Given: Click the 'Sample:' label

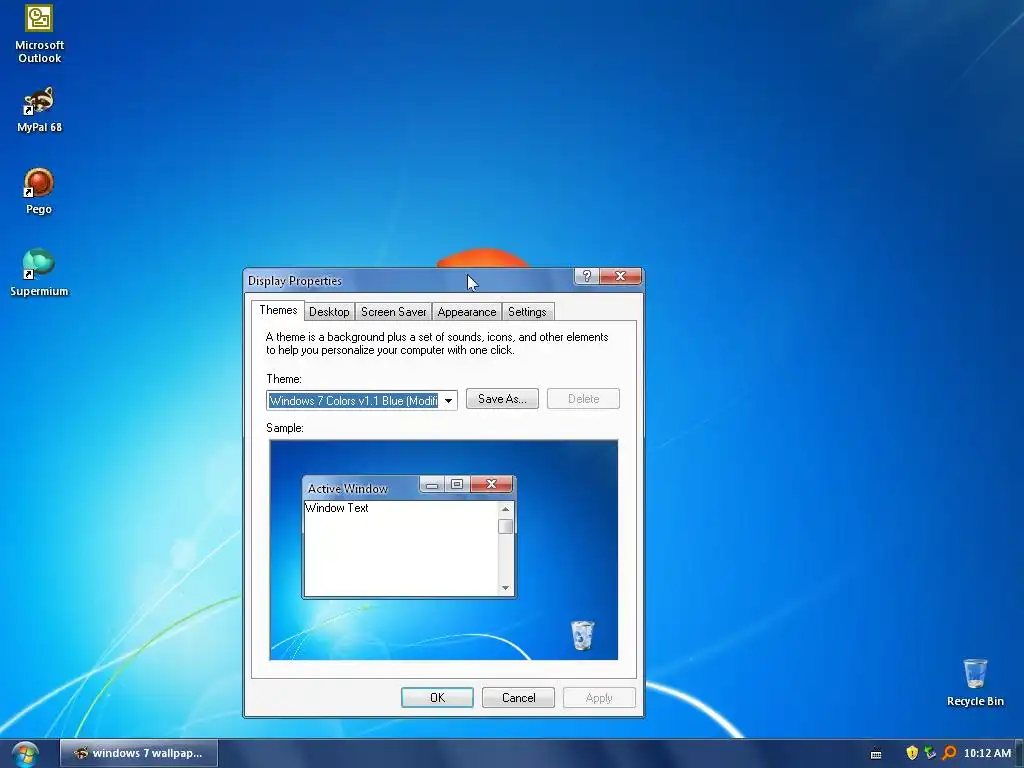Looking at the screenshot, I should (x=285, y=428).
